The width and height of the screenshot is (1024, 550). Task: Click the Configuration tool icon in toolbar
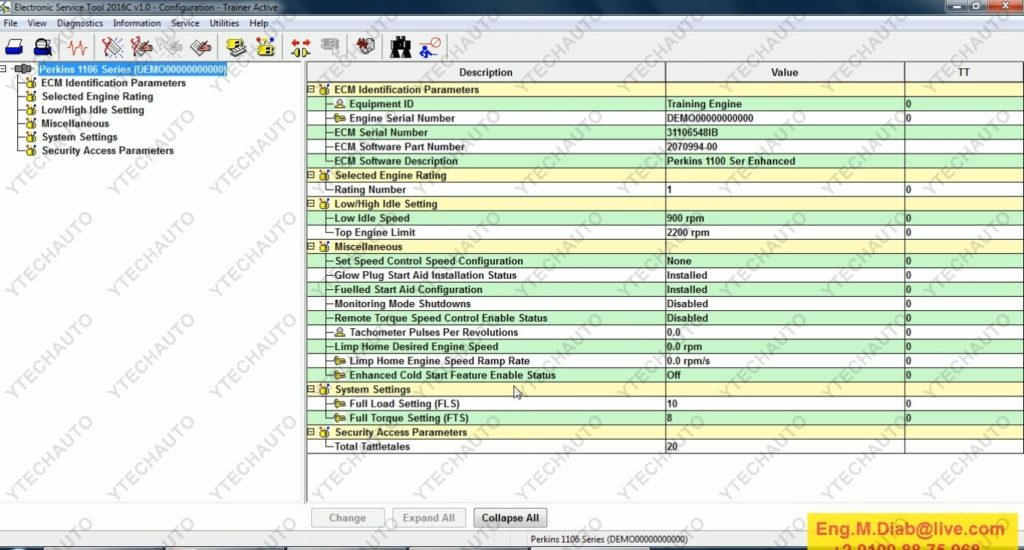pyautogui.click(x=265, y=46)
